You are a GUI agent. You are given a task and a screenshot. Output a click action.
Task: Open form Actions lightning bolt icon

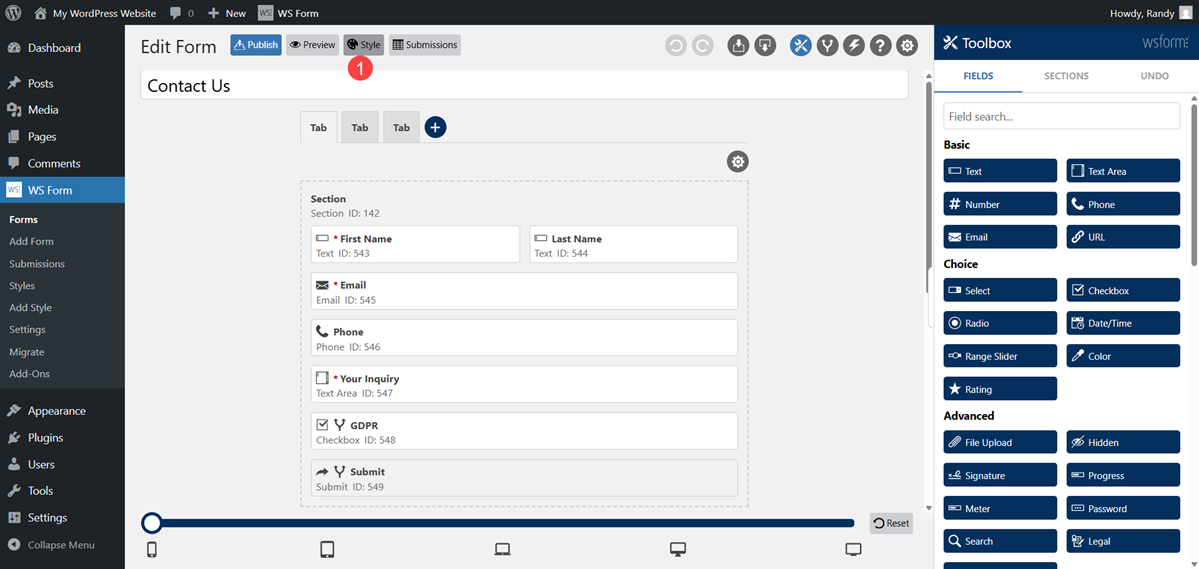click(x=854, y=45)
